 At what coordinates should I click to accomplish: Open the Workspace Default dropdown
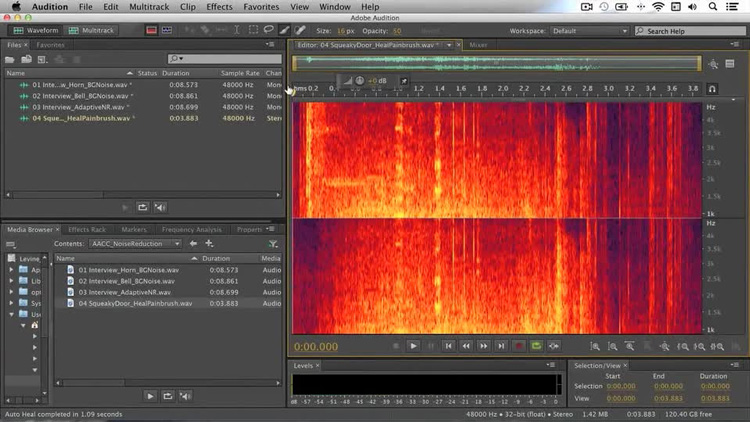(589, 31)
